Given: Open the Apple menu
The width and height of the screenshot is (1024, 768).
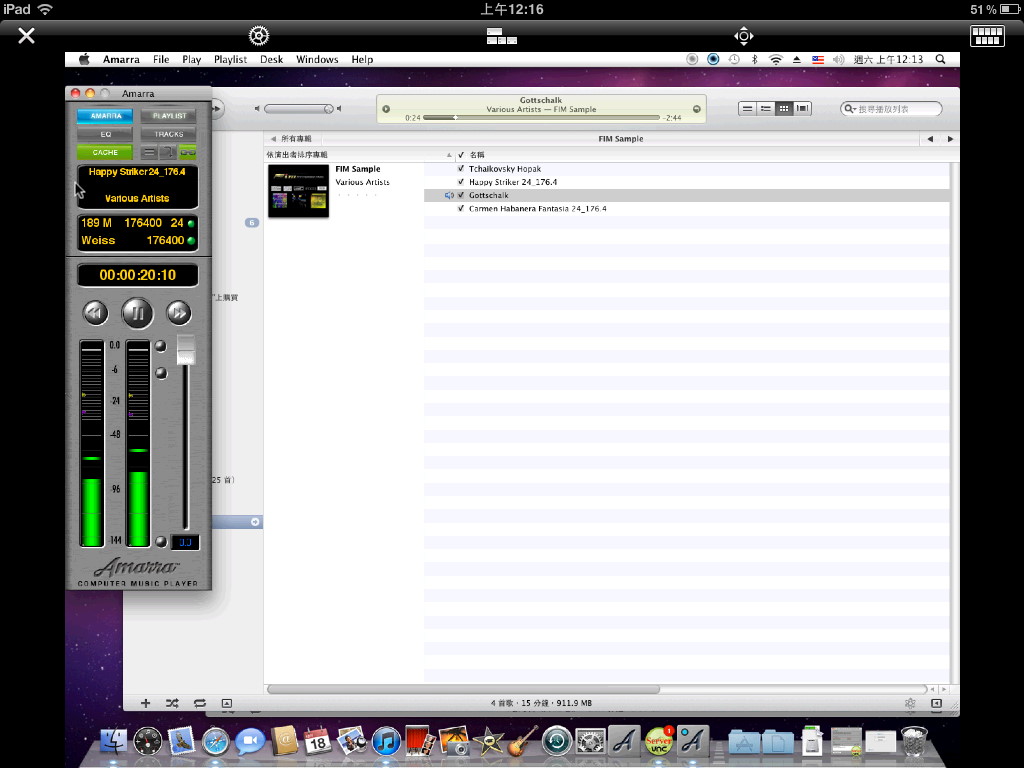Looking at the screenshot, I should point(84,59).
